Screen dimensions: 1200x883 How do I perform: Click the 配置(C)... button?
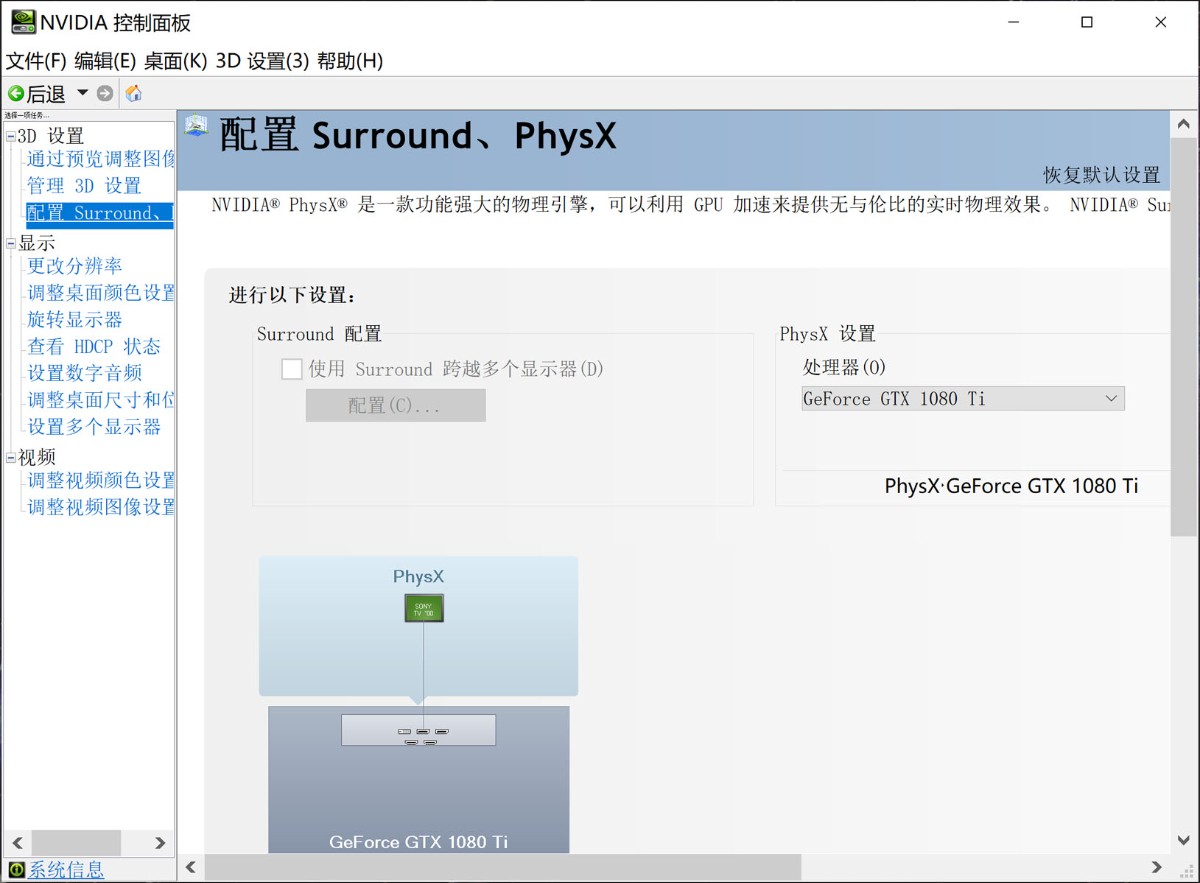click(396, 405)
